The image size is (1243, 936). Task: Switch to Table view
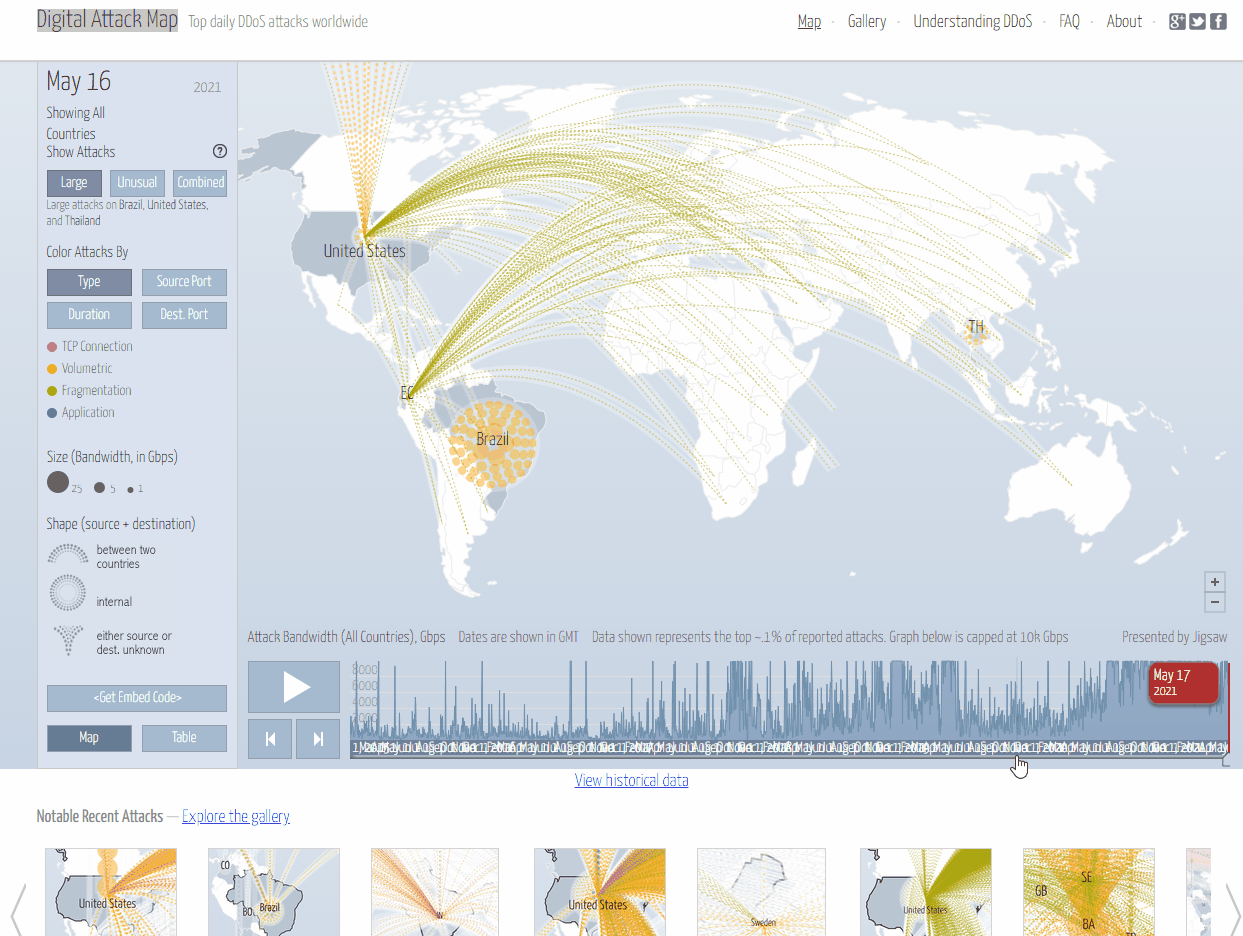coord(184,738)
